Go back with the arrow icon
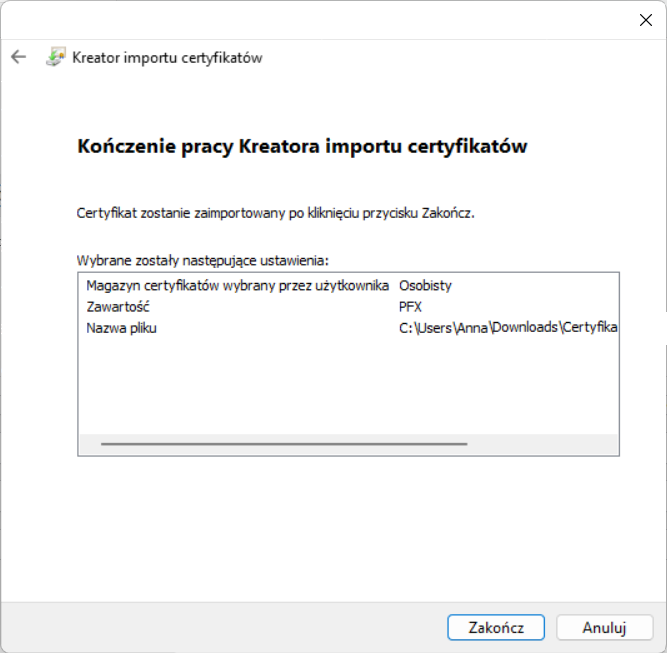This screenshot has width=667, height=653. pyautogui.click(x=18, y=57)
